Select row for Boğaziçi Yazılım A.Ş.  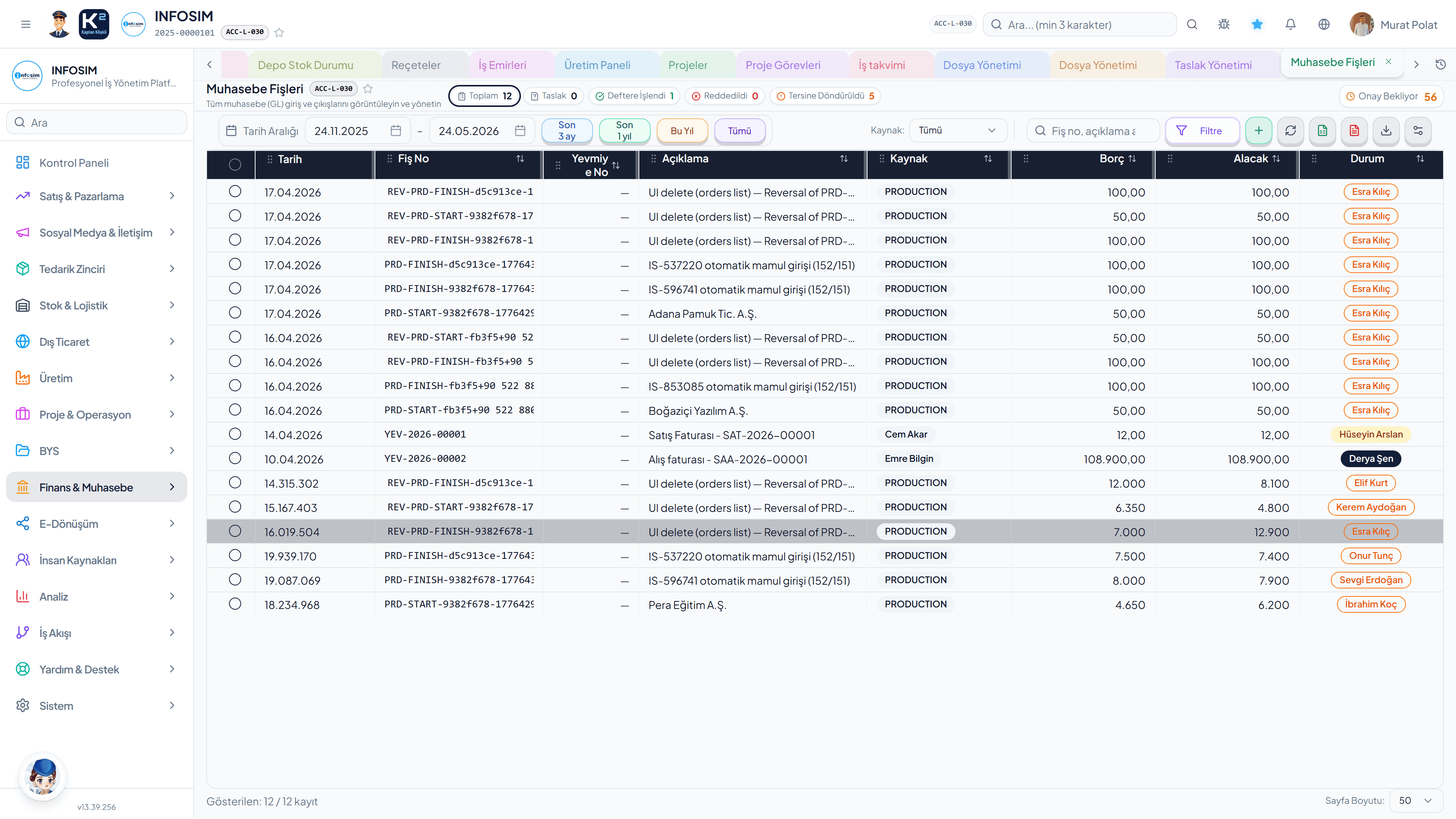(x=235, y=410)
